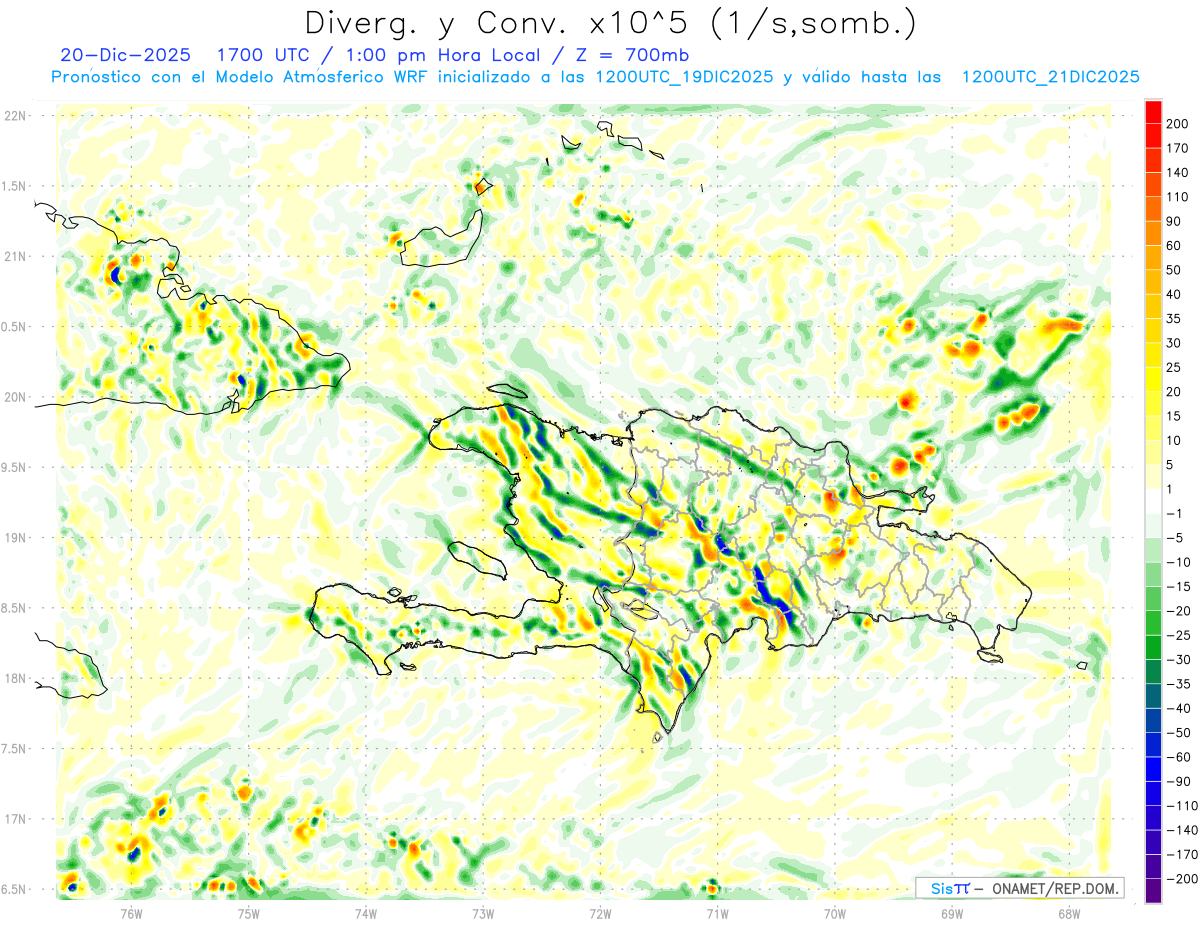Click the '25' color scale label
Viewport: 1200px width, 927px height.
pyautogui.click(x=1174, y=367)
